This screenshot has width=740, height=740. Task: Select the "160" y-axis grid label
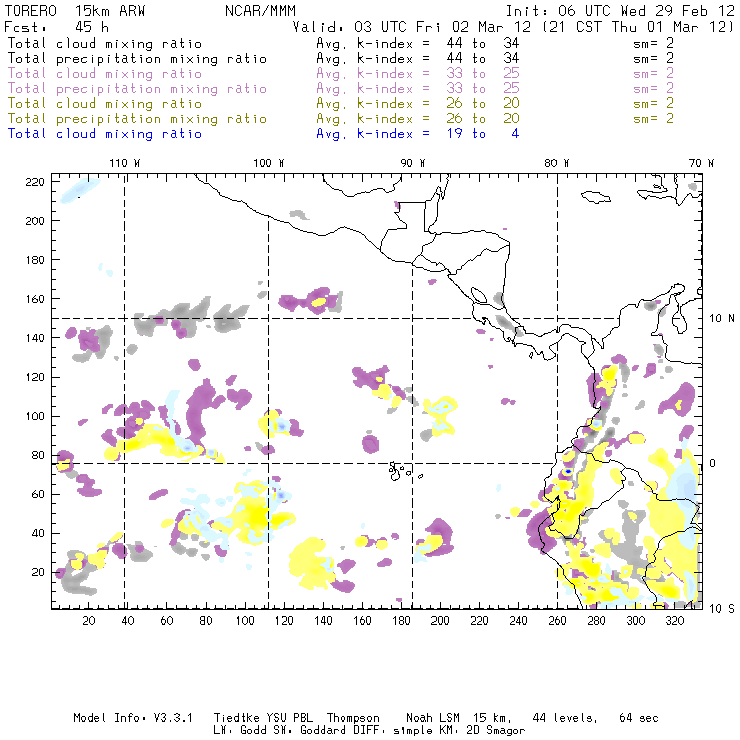pyautogui.click(x=35, y=299)
